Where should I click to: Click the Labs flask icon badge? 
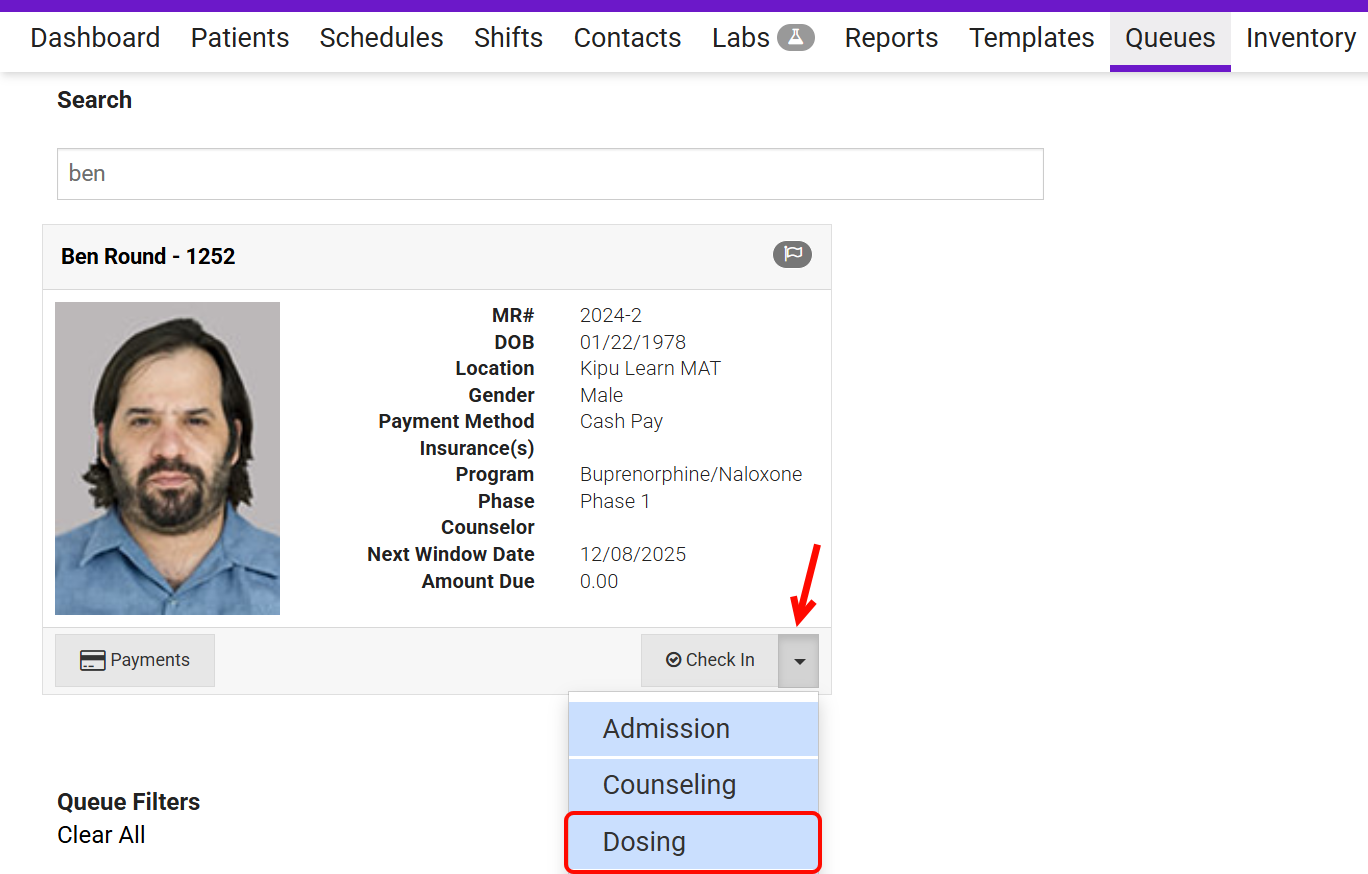[x=796, y=38]
